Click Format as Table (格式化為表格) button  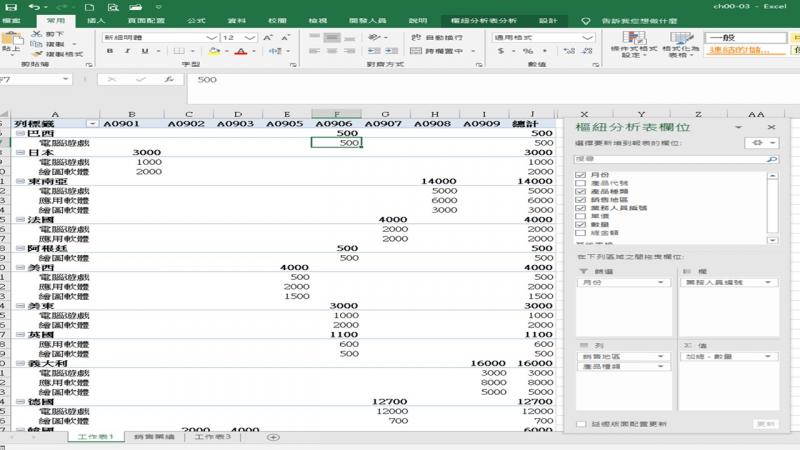[681, 44]
